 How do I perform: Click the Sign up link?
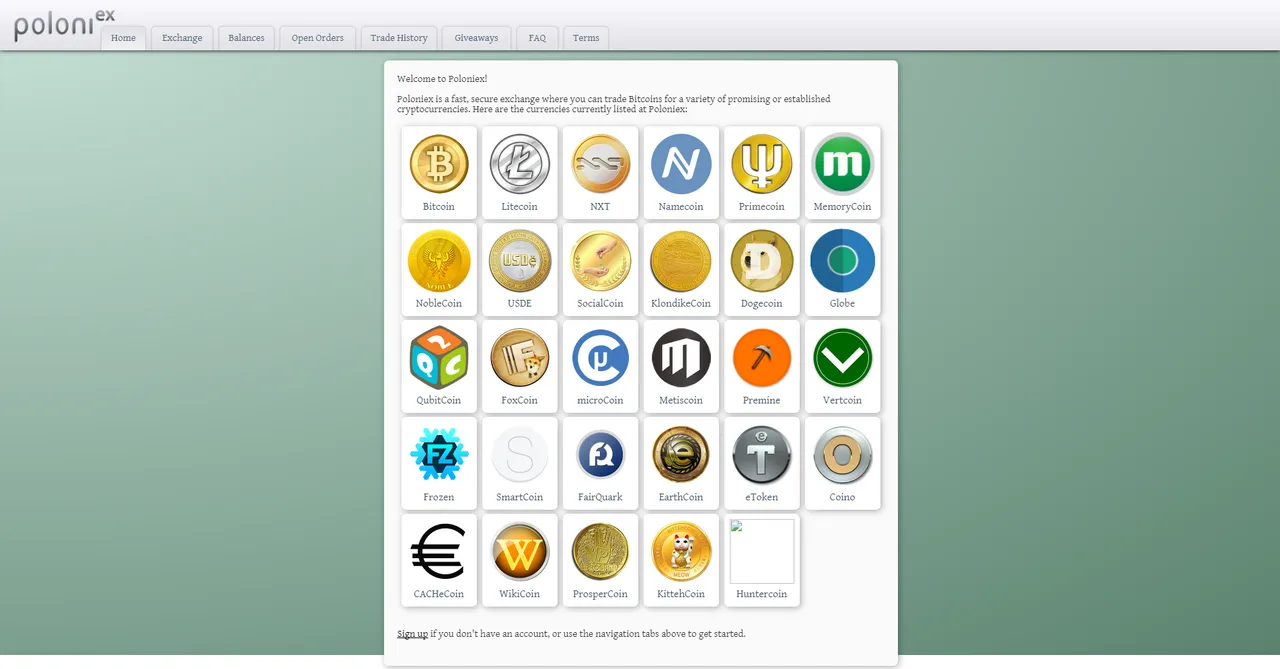point(412,634)
